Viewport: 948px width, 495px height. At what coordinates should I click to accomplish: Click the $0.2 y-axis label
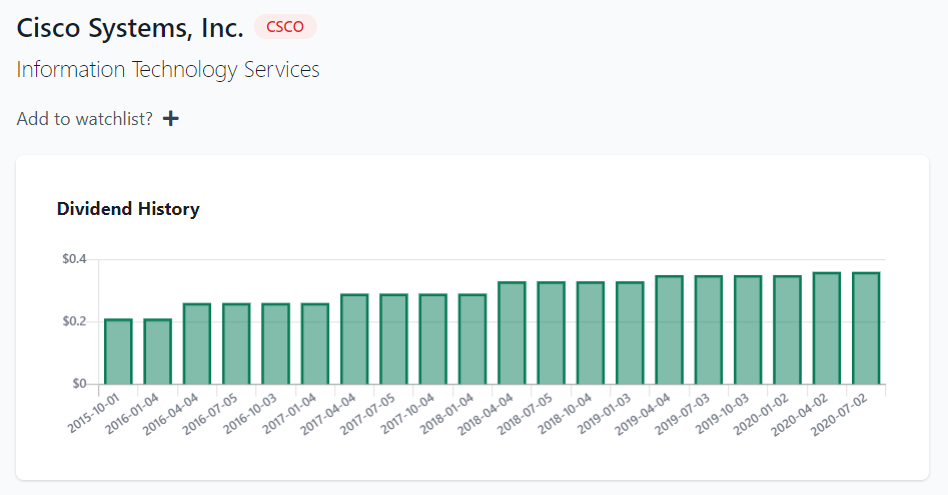pyautogui.click(x=74, y=322)
